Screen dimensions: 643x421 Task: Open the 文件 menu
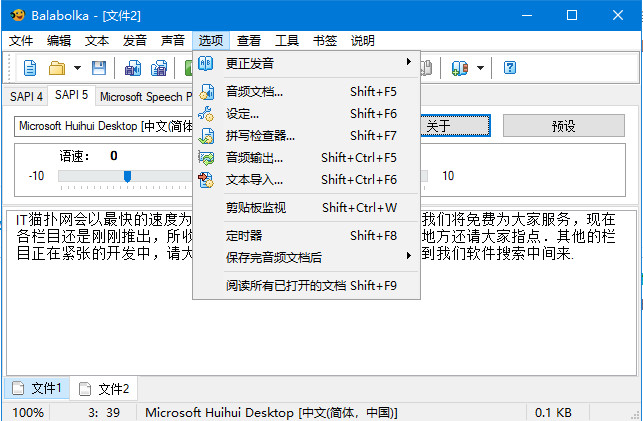click(x=21, y=41)
